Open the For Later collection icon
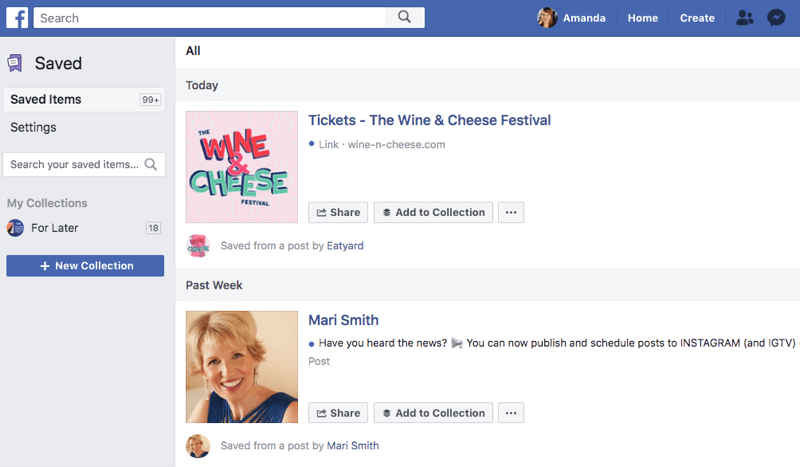The image size is (800, 467). click(15, 228)
